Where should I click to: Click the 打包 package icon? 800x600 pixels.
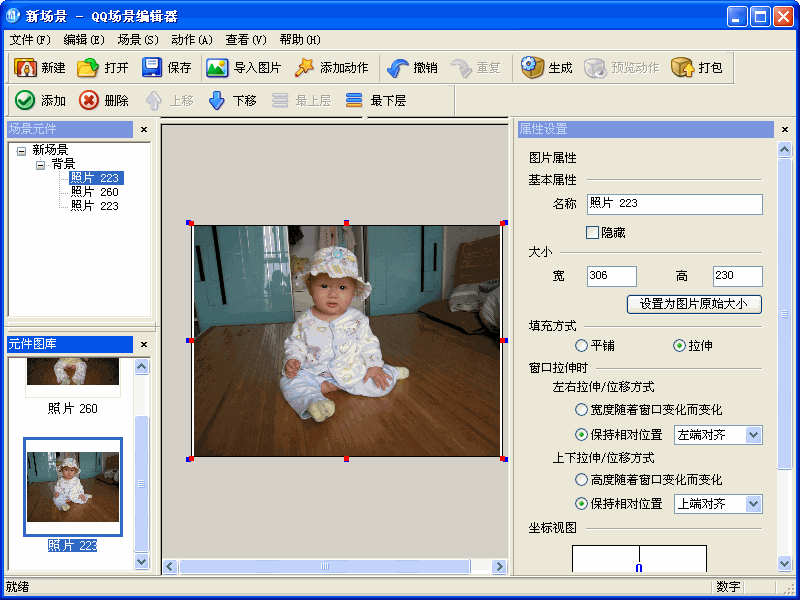pyautogui.click(x=683, y=68)
